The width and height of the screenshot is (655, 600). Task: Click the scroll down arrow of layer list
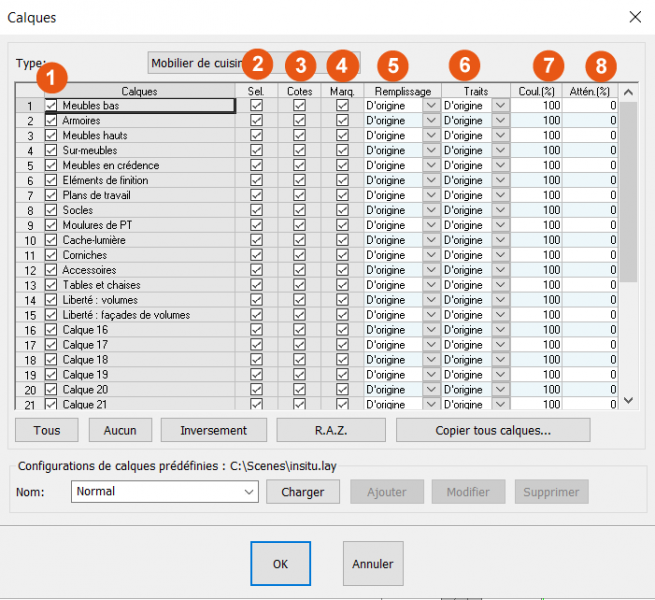[x=628, y=400]
